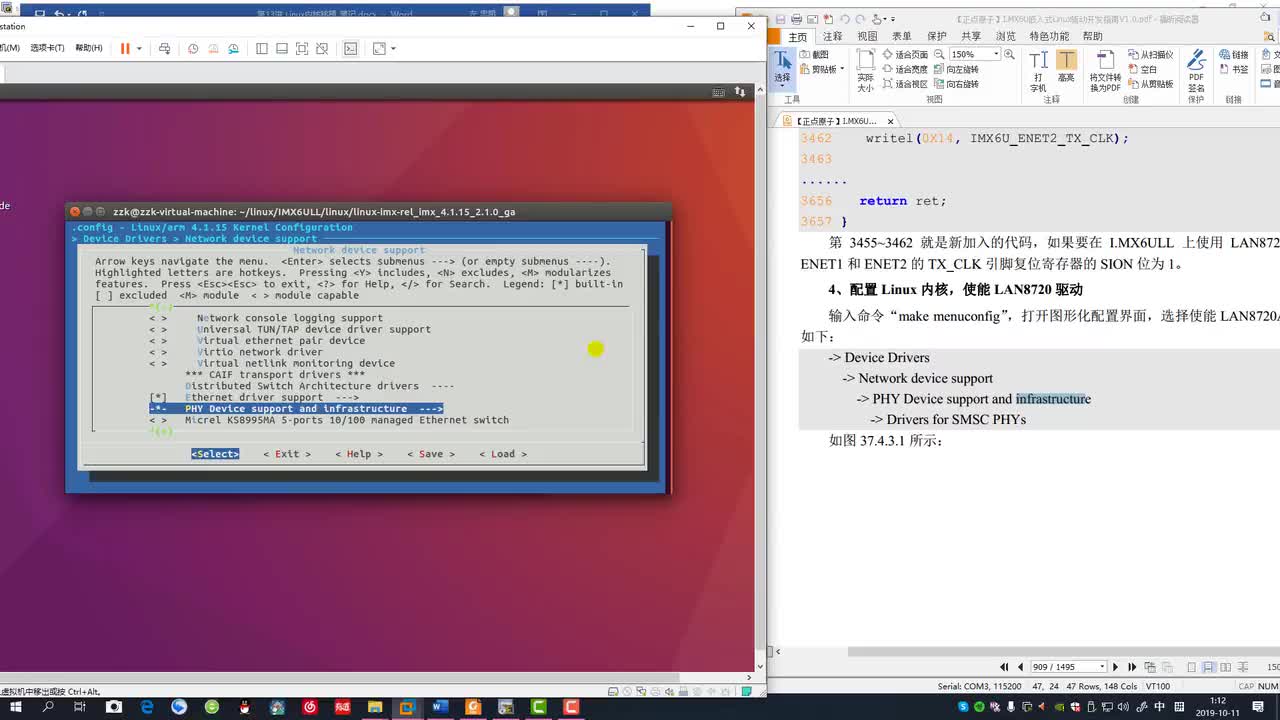This screenshot has width=1280, height=720.
Task: Click < Exit > in menuconfig
Action: (x=287, y=454)
